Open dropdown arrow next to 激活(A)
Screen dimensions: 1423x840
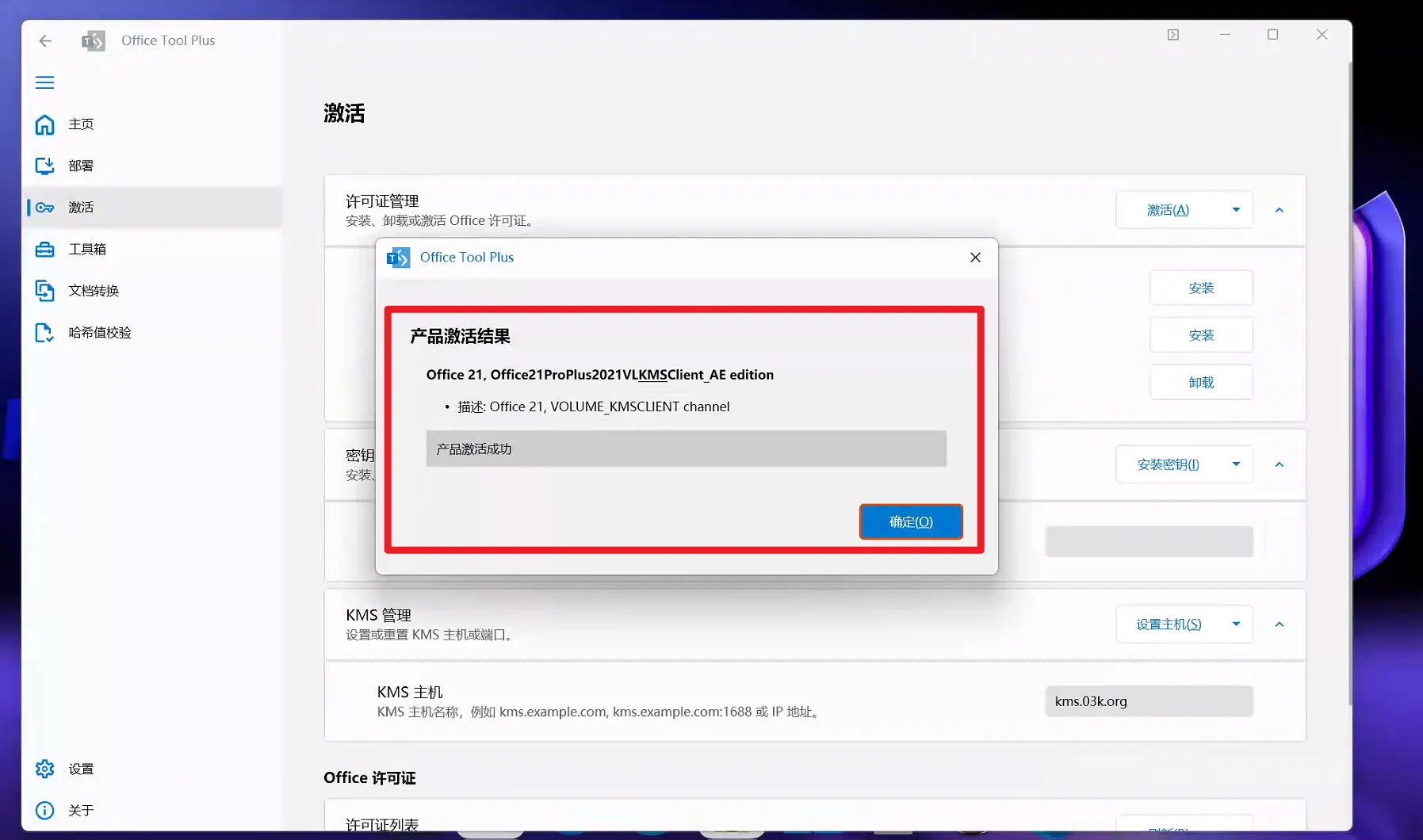(1236, 210)
